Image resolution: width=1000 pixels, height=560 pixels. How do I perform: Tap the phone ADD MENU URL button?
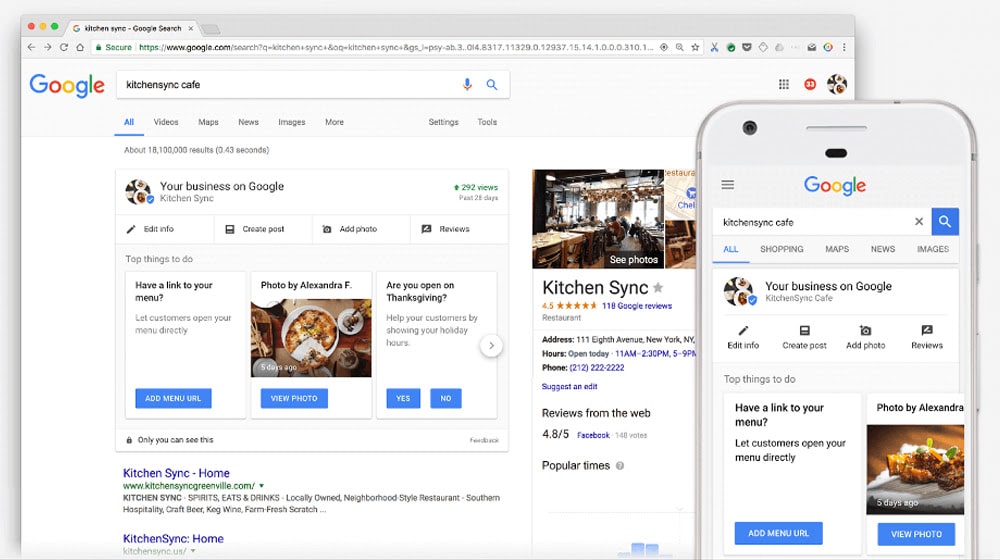[778, 533]
